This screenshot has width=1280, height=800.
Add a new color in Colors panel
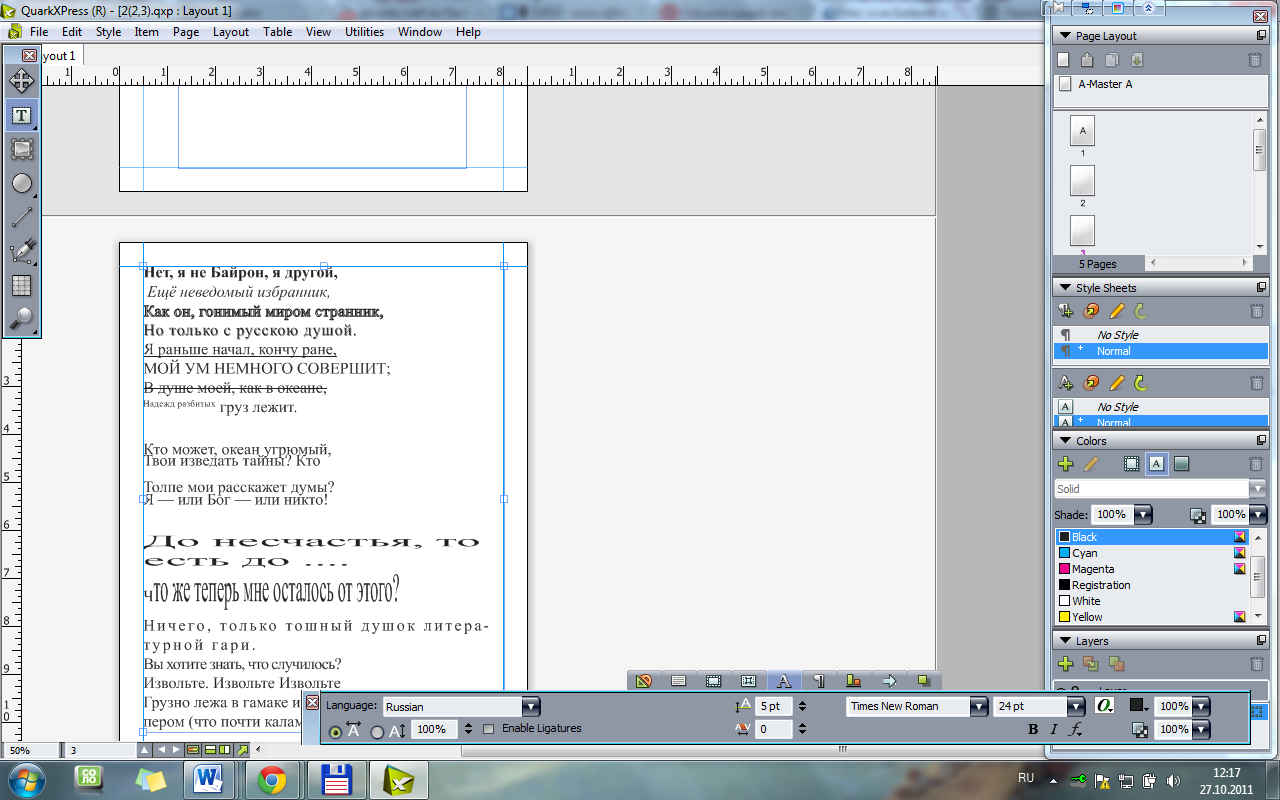[x=1066, y=464]
